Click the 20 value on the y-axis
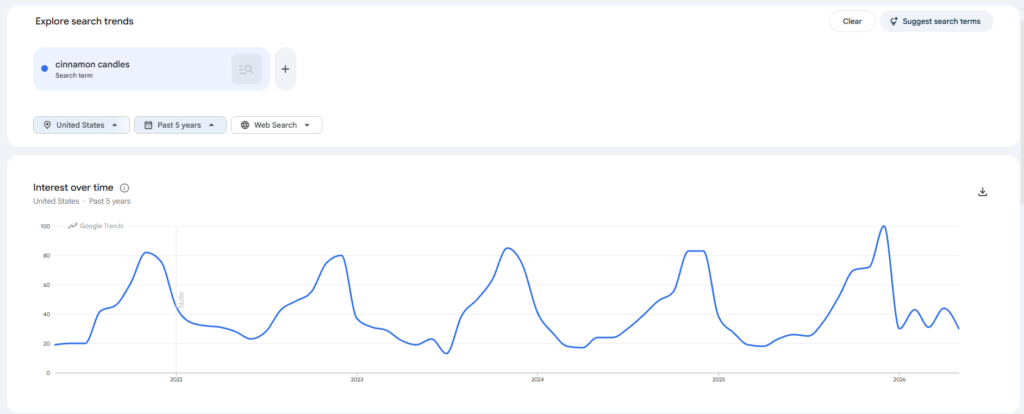The image size is (1024, 414). (46, 344)
